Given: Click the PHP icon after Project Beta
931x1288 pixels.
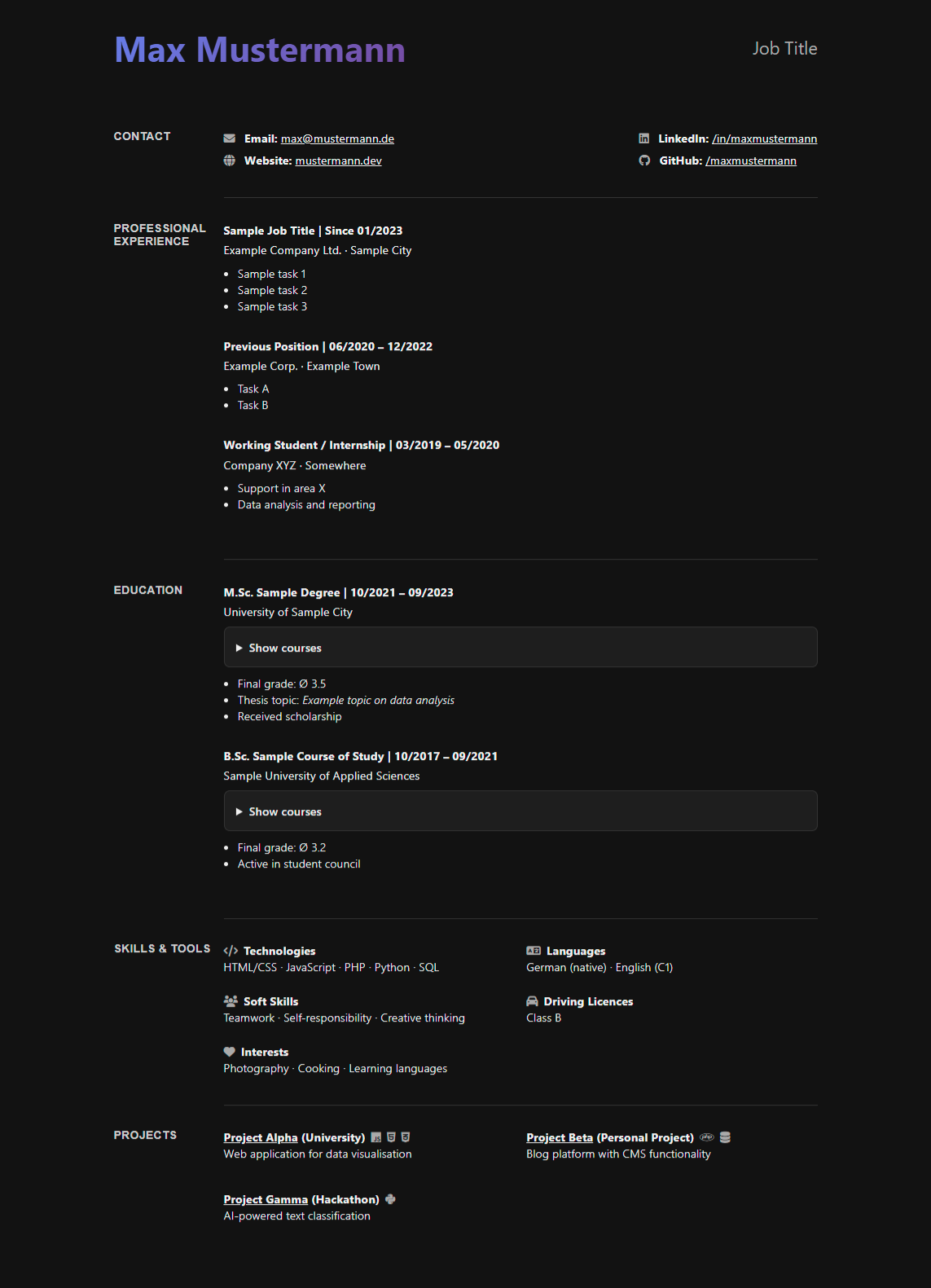Looking at the screenshot, I should tap(707, 1137).
